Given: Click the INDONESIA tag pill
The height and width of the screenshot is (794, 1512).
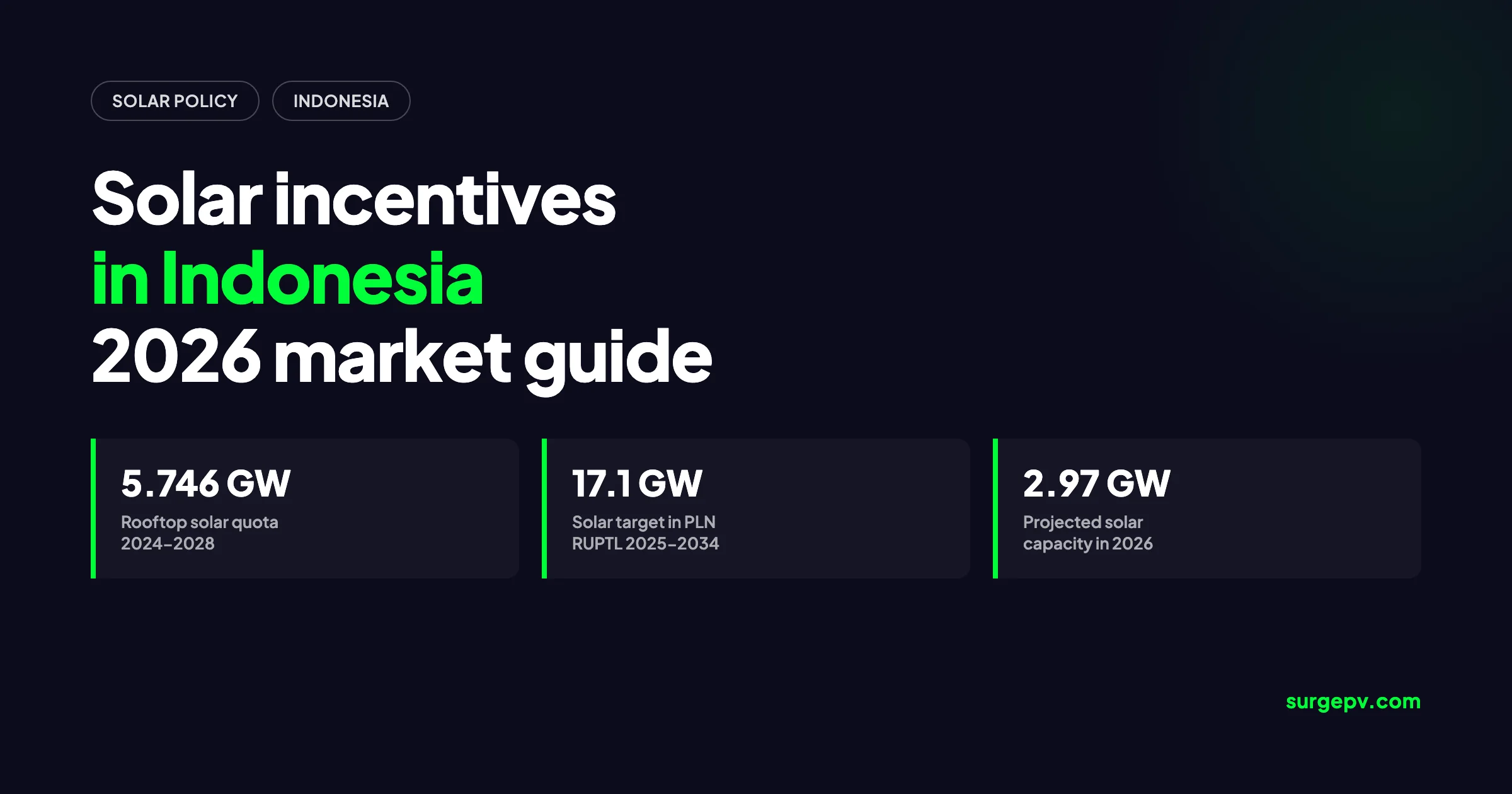Looking at the screenshot, I should click(341, 101).
